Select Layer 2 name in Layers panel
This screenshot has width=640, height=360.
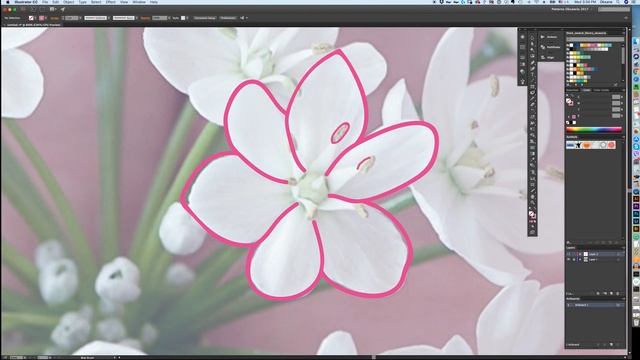(593, 254)
